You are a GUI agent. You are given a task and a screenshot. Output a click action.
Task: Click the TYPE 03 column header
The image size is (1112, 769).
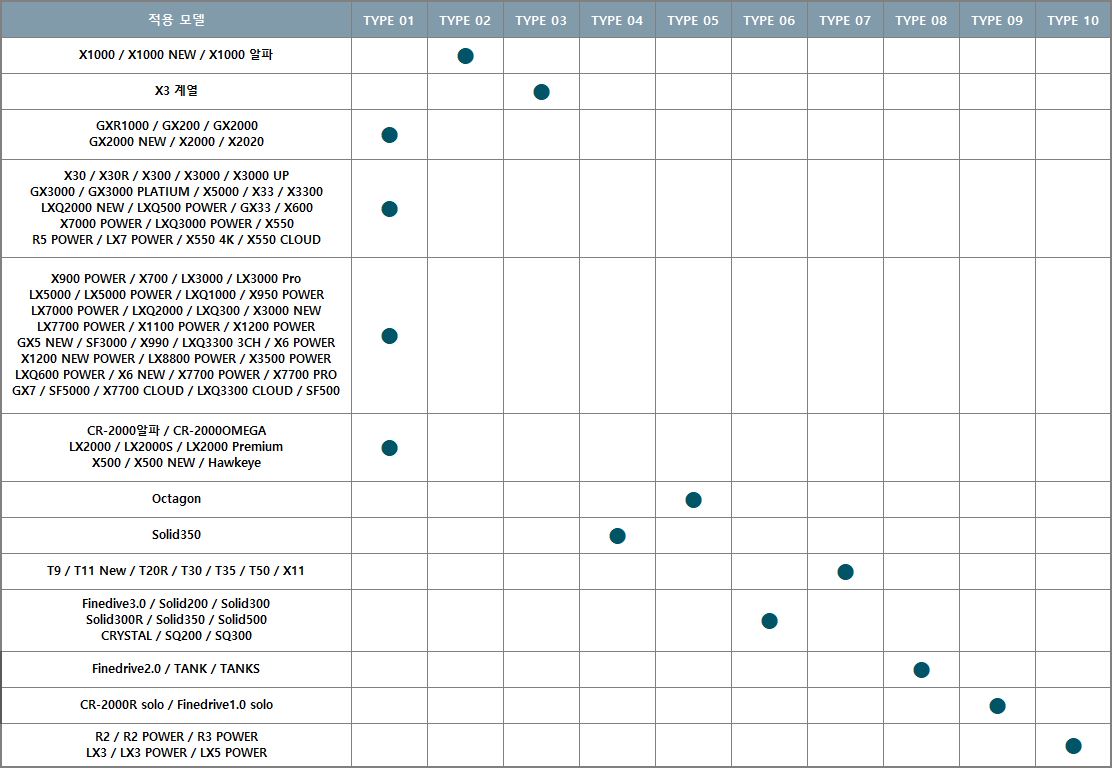point(541,20)
